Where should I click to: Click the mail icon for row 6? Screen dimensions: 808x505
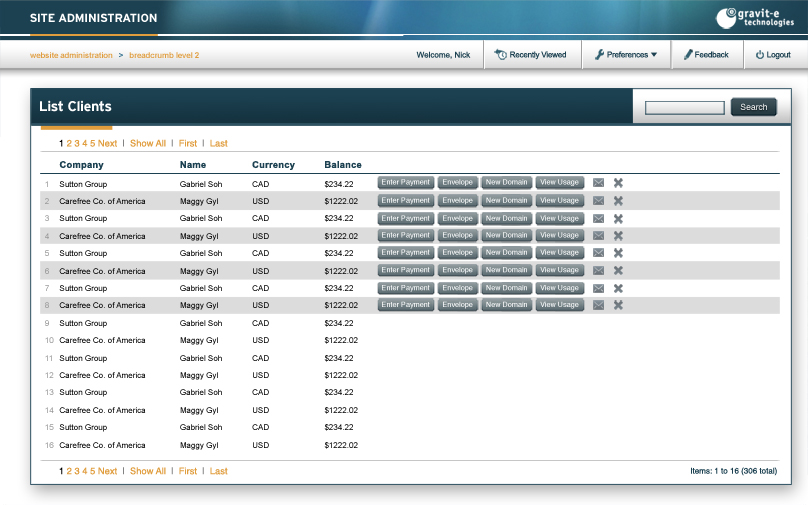598,270
